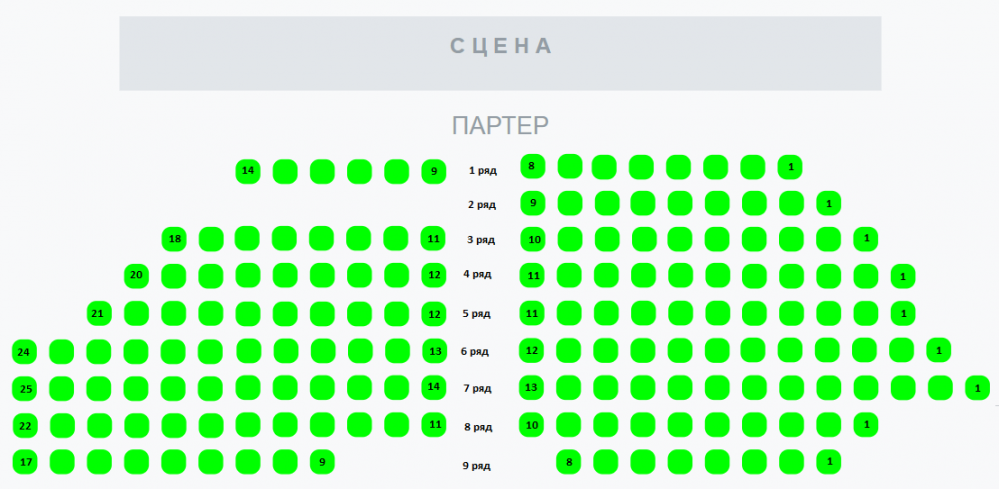999x489 pixels.
Task: Choose seat 18 in row 3
Action: (x=174, y=239)
